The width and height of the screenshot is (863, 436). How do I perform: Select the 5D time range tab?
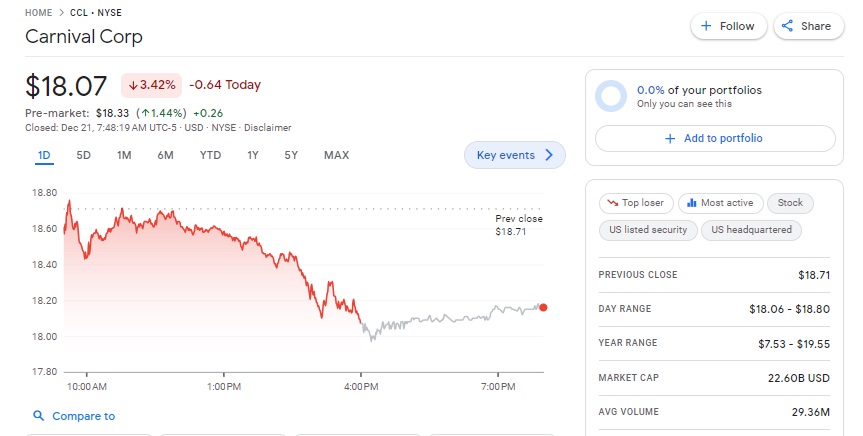click(84, 155)
